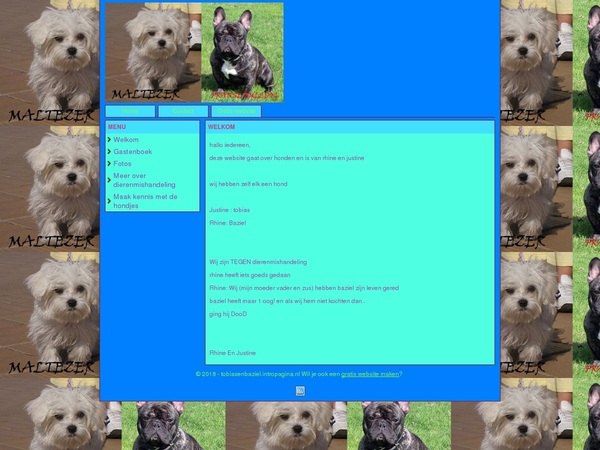The width and height of the screenshot is (600, 450).
Task: Open Meer over dierenmishandeling page
Action: tap(144, 180)
